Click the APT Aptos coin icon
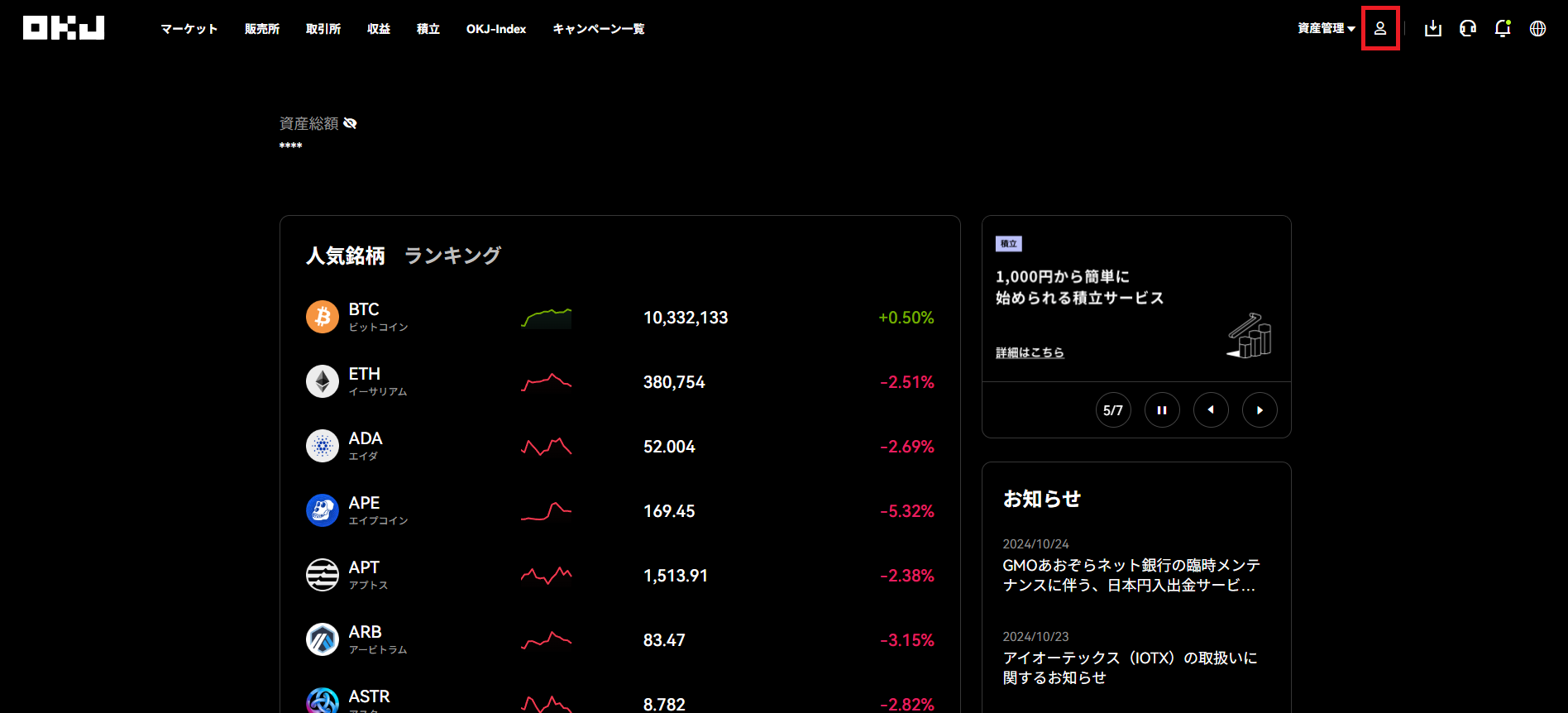This screenshot has height=713, width=1568. (323, 575)
